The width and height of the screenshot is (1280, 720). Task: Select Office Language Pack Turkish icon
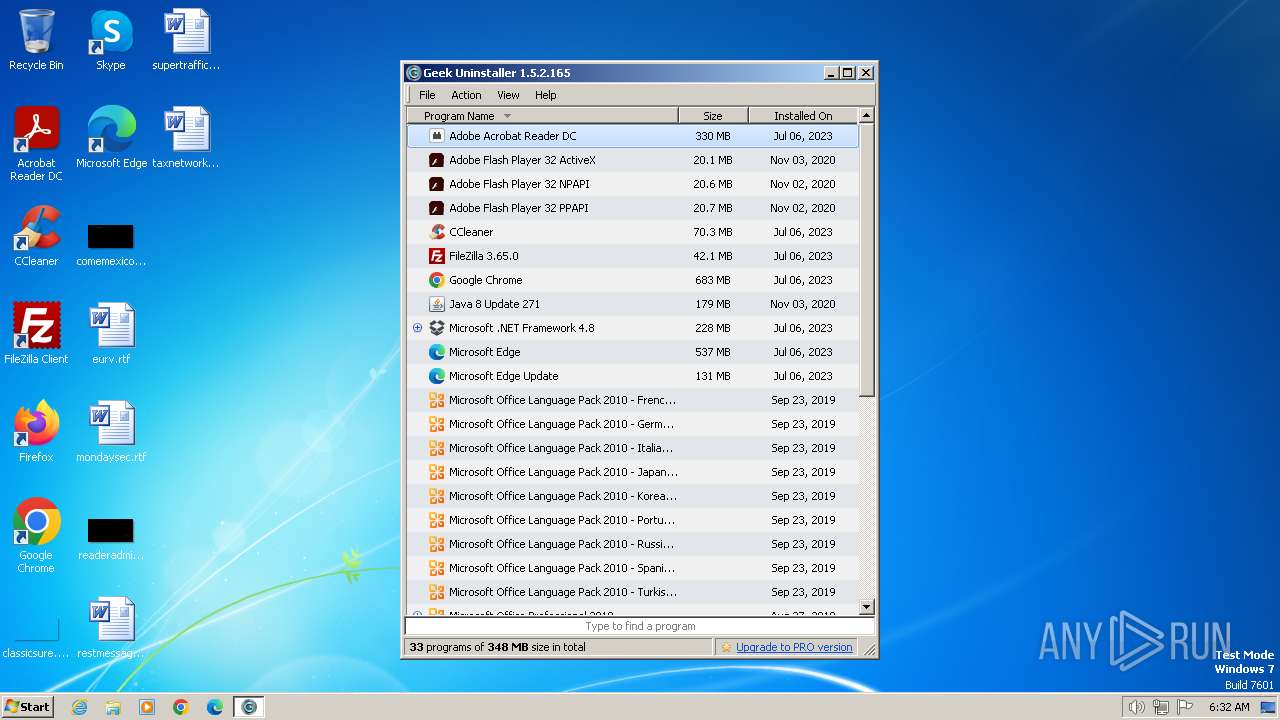pos(436,592)
